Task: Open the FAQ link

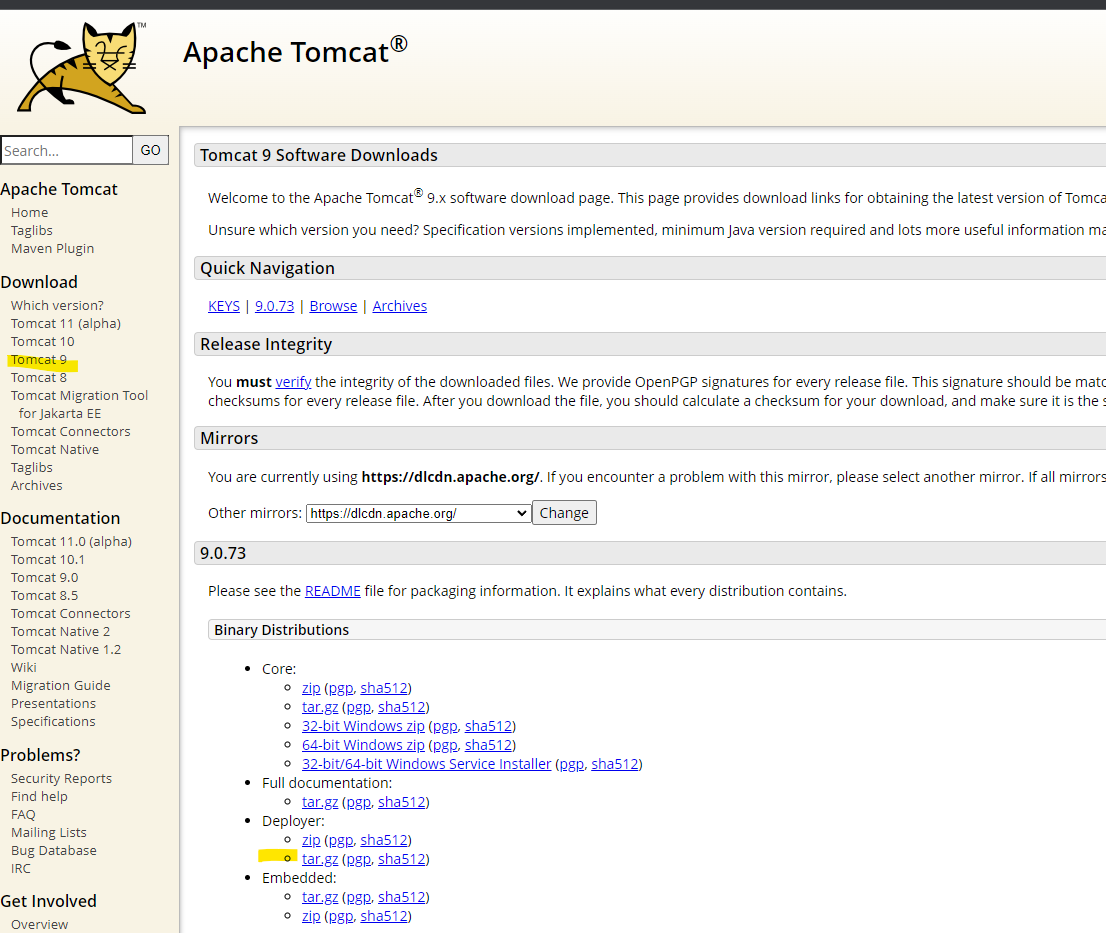Action: click(x=23, y=815)
